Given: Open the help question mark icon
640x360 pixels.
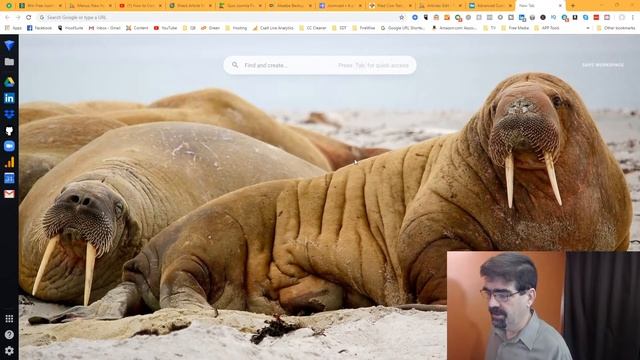Looking at the screenshot, I should click(9, 335).
